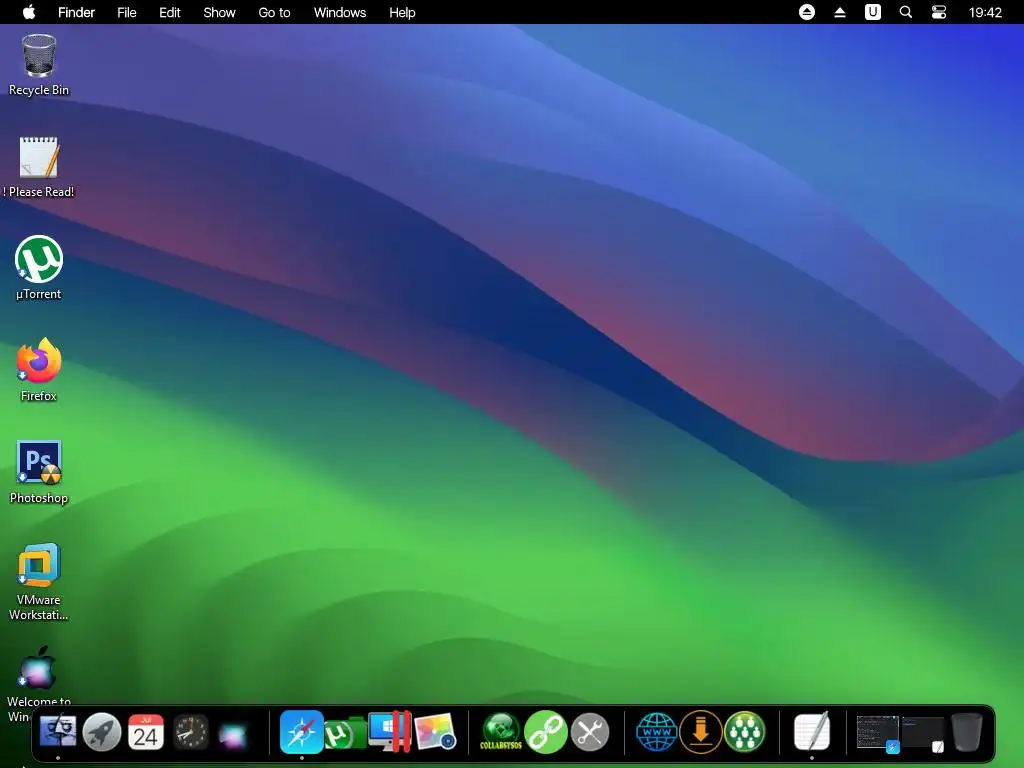
Task: Open the Calendar dock icon showing 24
Action: (146, 732)
